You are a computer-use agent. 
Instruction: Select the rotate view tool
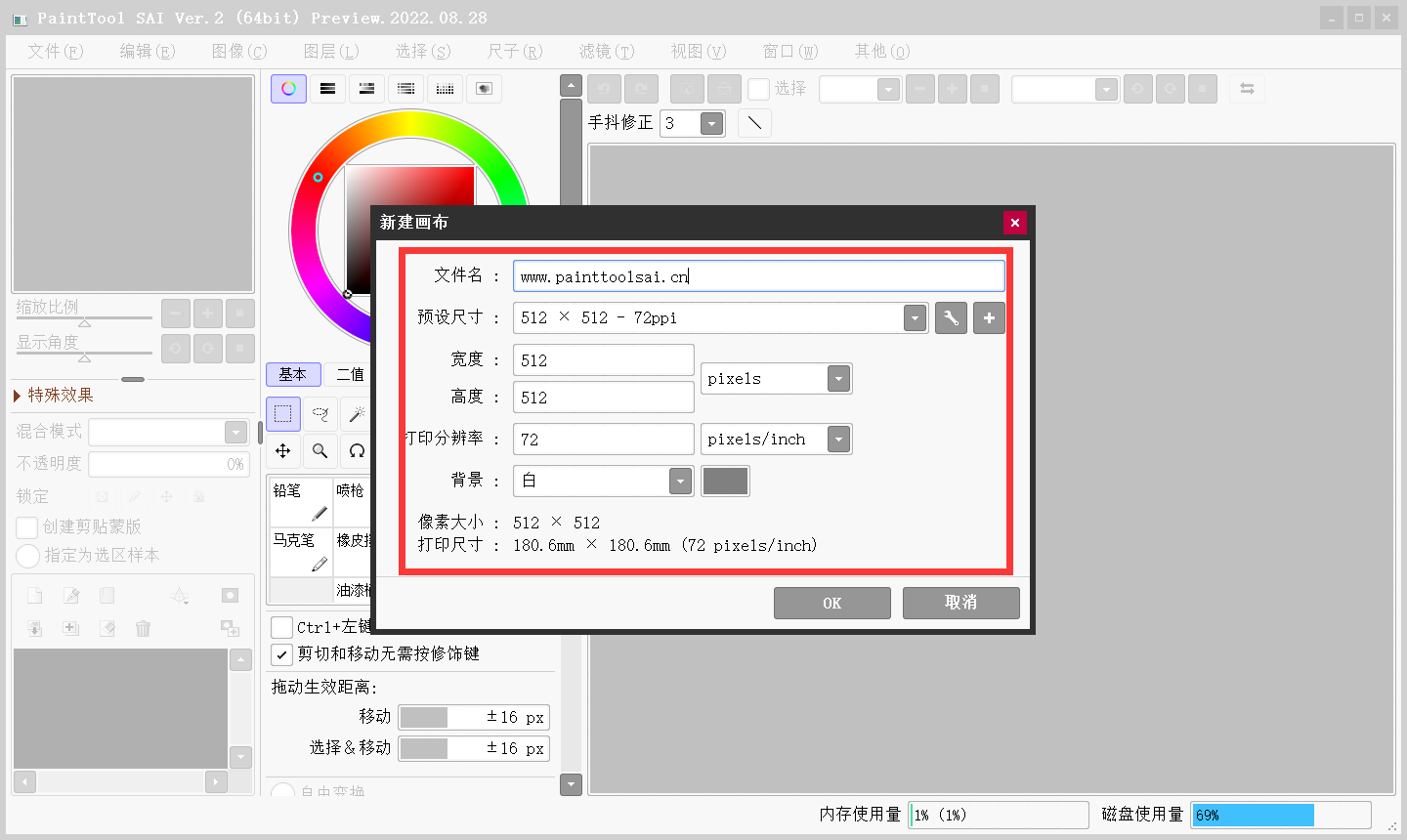[357, 450]
